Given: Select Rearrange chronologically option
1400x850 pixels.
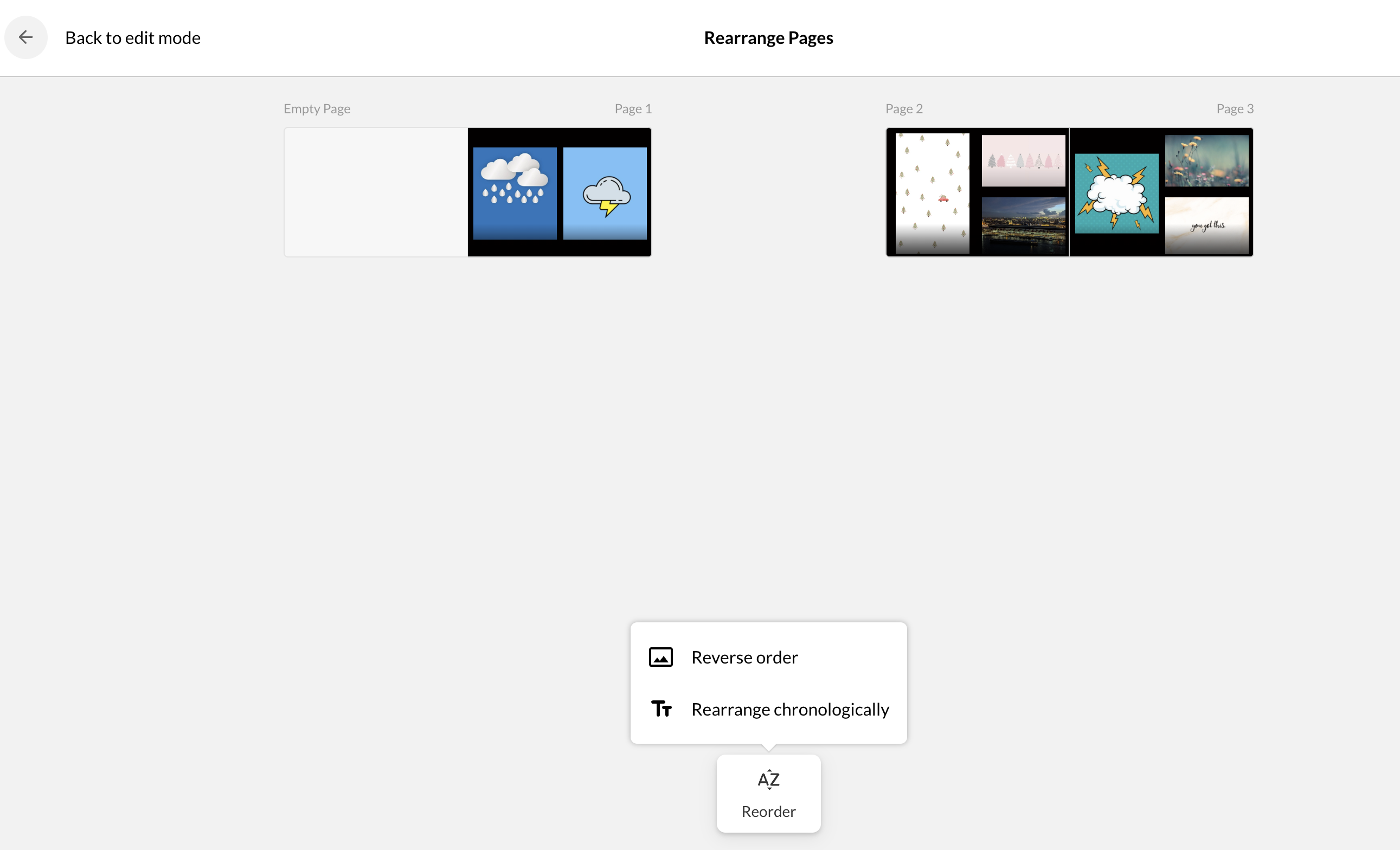Looking at the screenshot, I should [x=768, y=709].
